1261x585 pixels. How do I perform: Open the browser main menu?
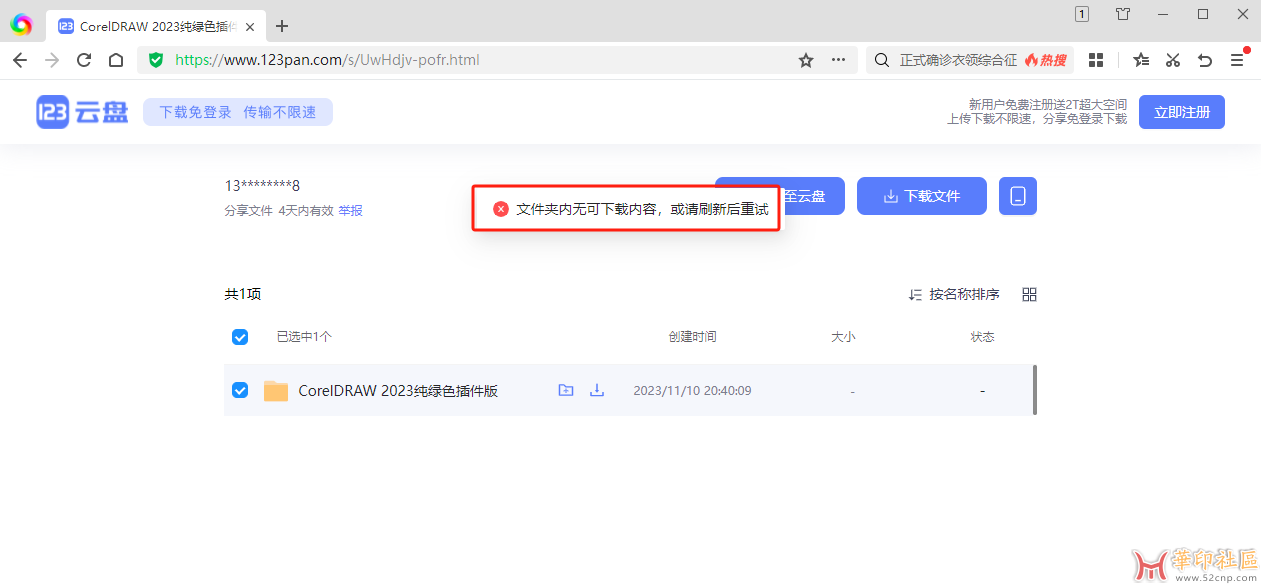pos(1237,60)
